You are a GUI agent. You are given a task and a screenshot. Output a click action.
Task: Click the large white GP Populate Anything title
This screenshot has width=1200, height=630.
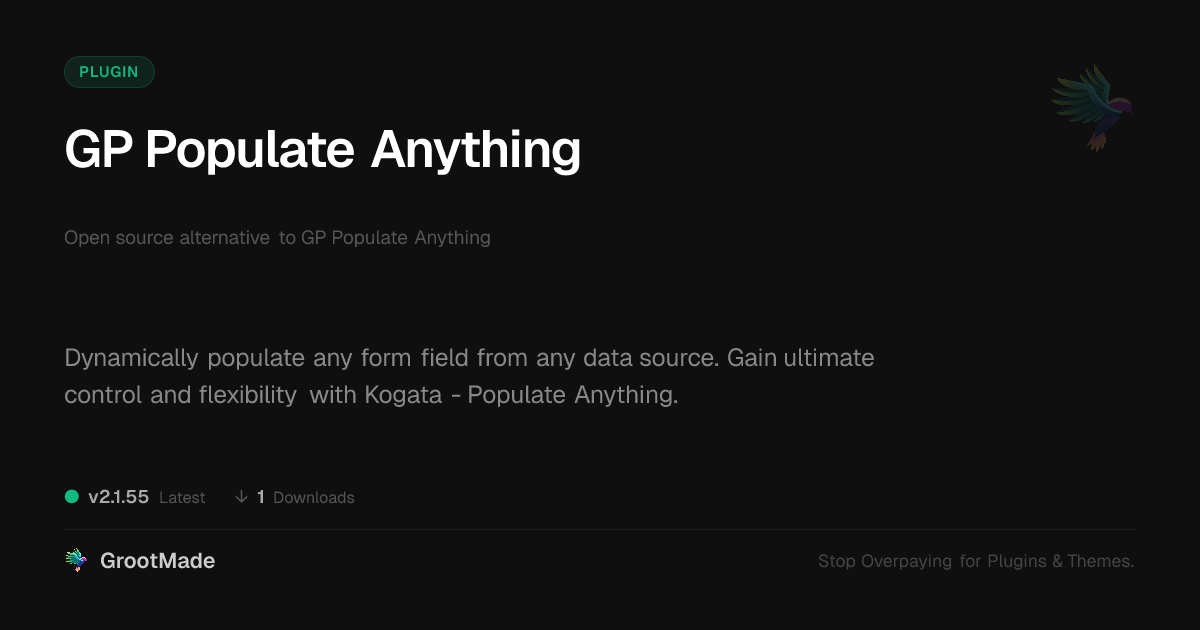click(322, 150)
